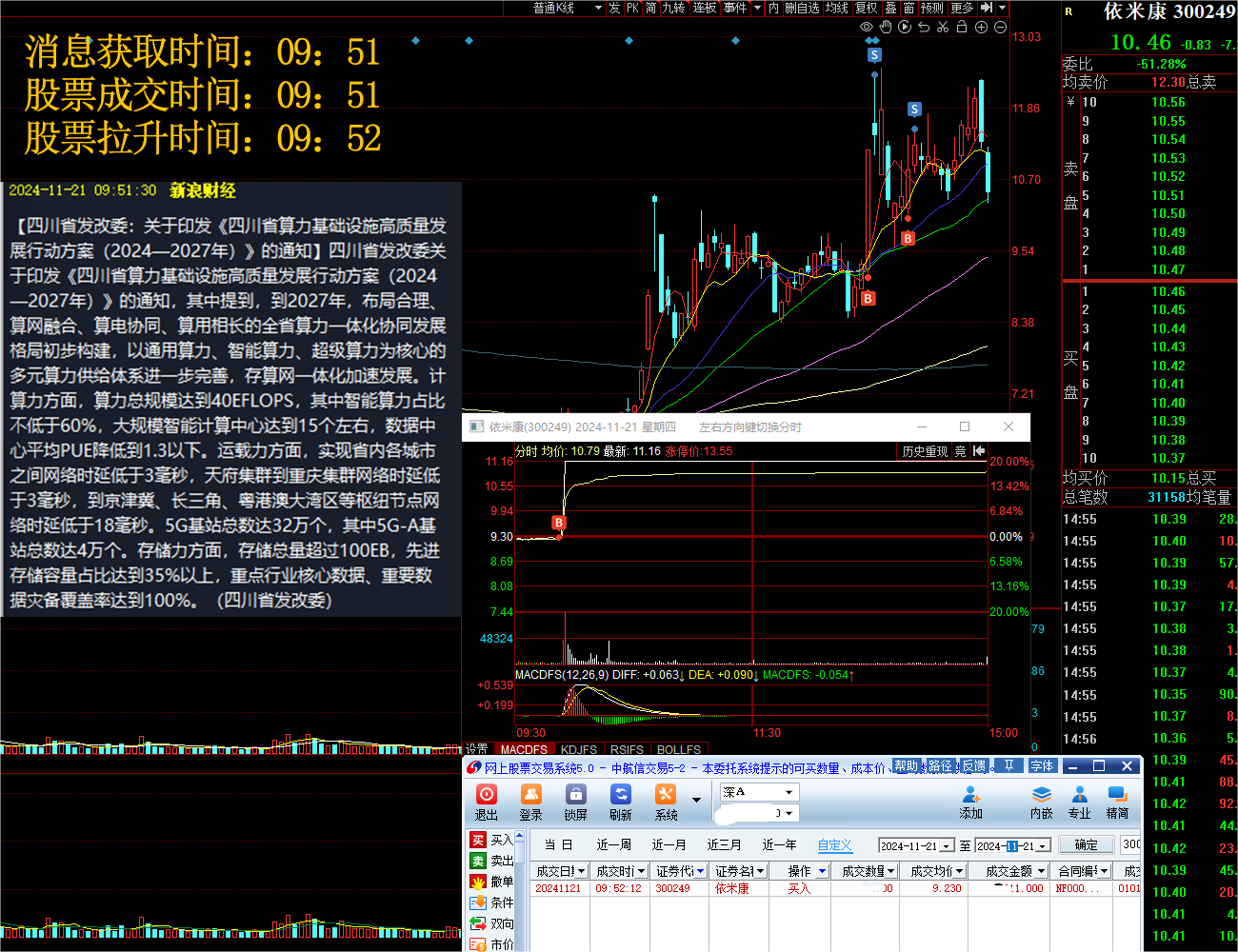This screenshot has width=1238, height=952.
Task: Click the 设置 settings label beside indicator tabs
Action: click(476, 750)
